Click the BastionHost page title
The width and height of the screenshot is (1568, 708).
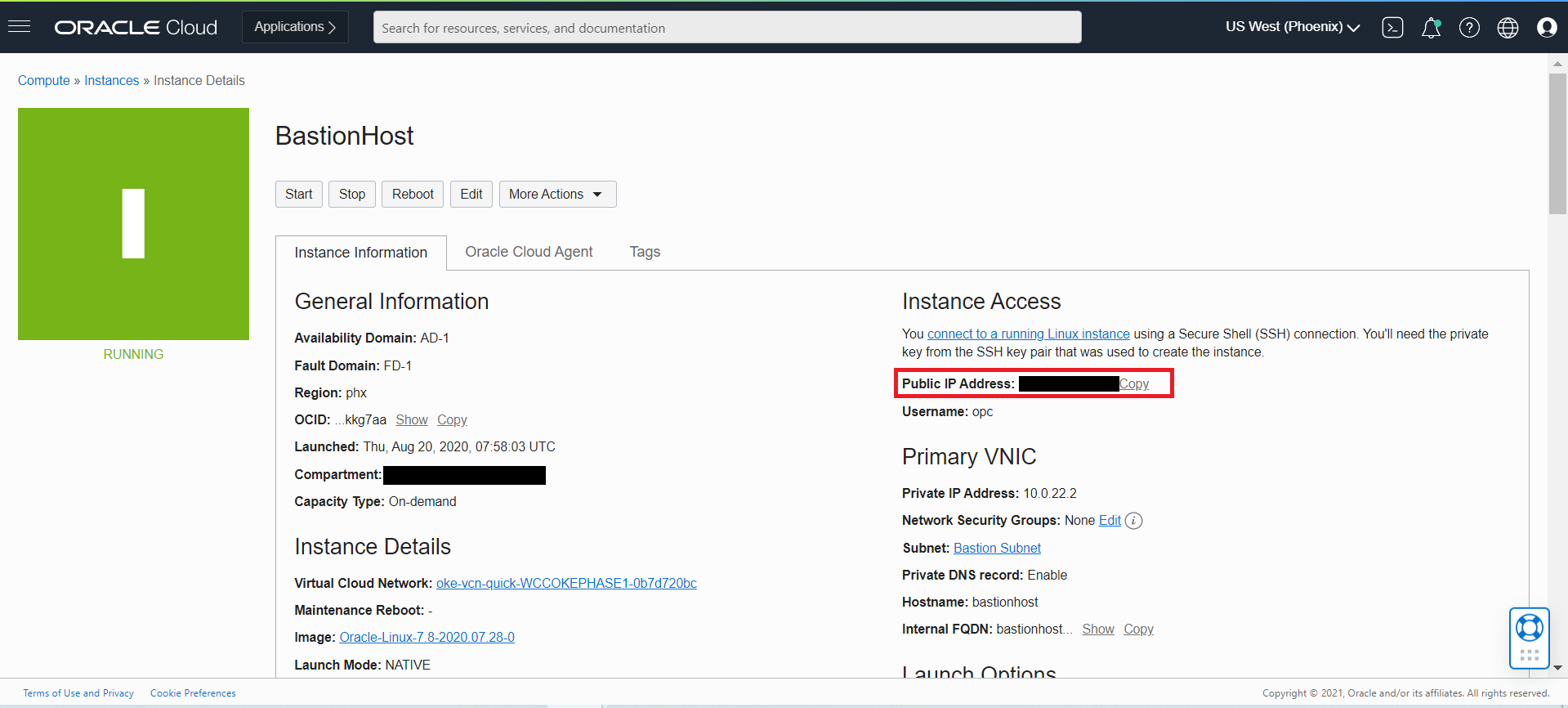(x=344, y=136)
